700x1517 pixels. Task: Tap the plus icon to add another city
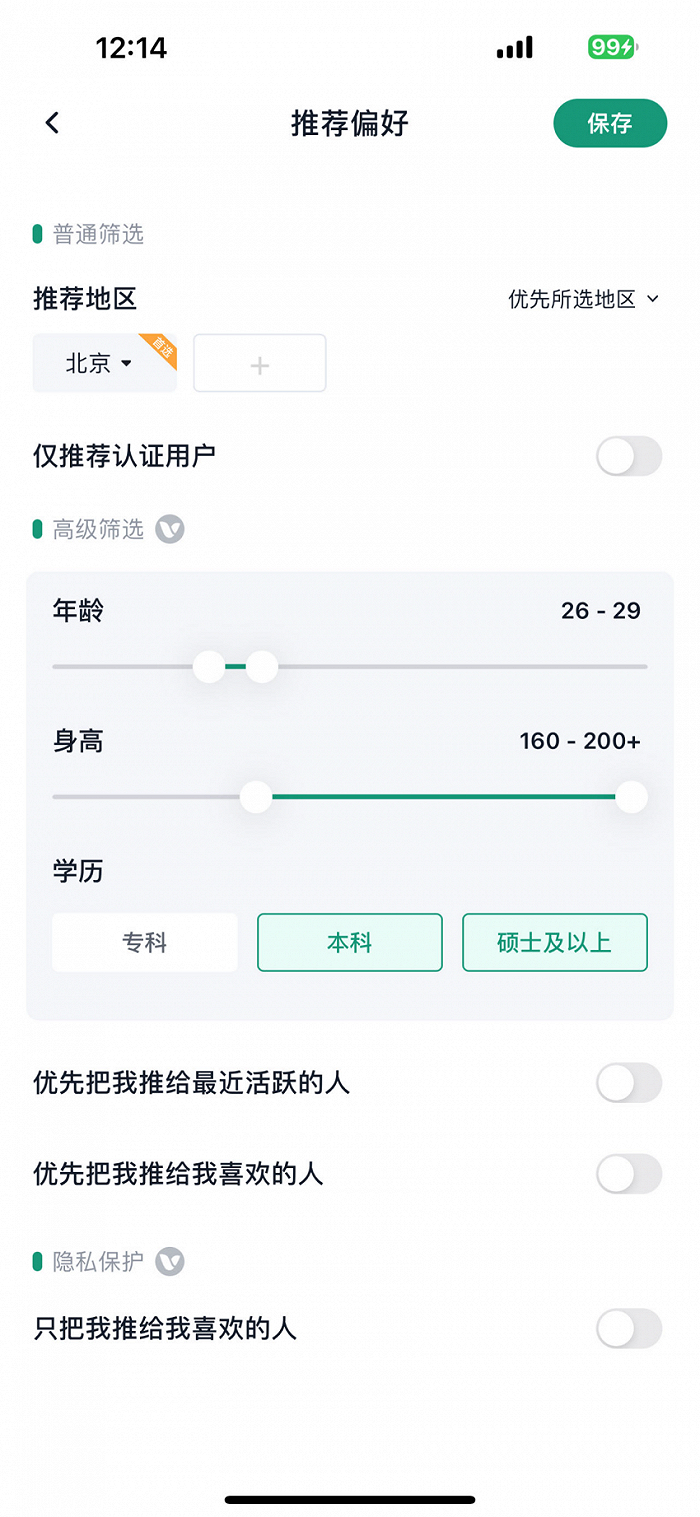pos(259,363)
